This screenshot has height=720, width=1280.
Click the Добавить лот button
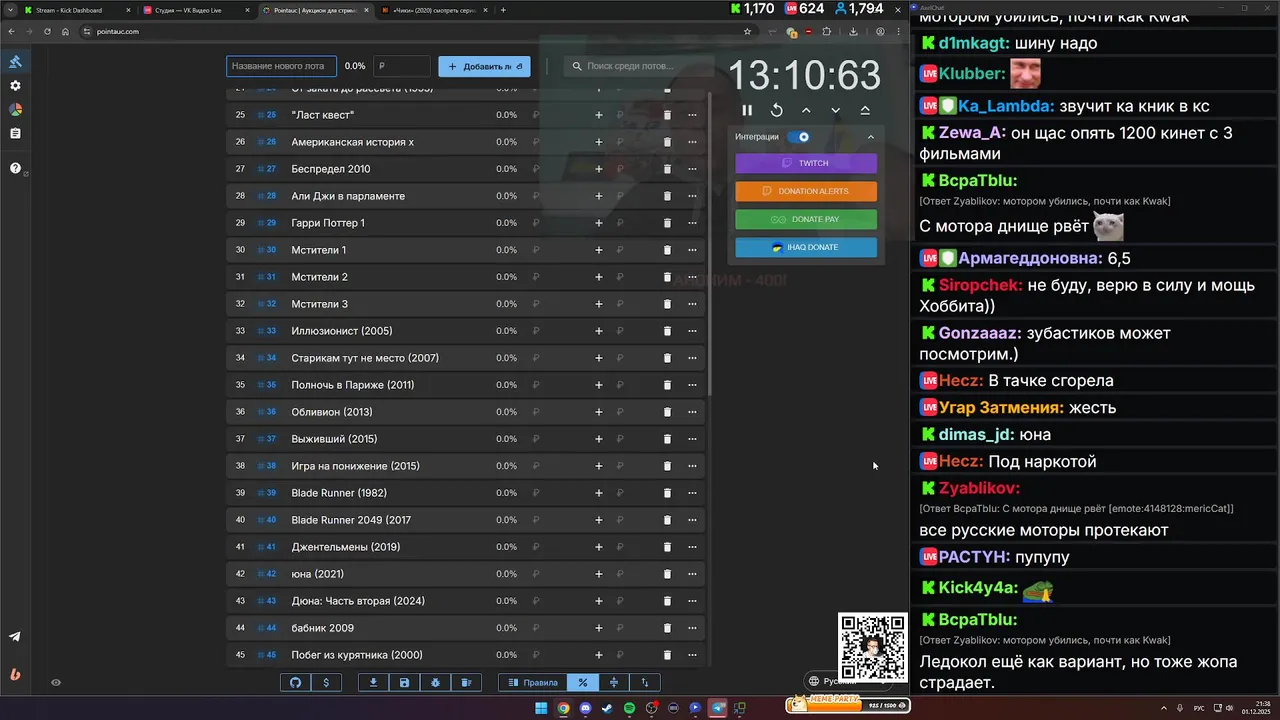click(x=484, y=66)
